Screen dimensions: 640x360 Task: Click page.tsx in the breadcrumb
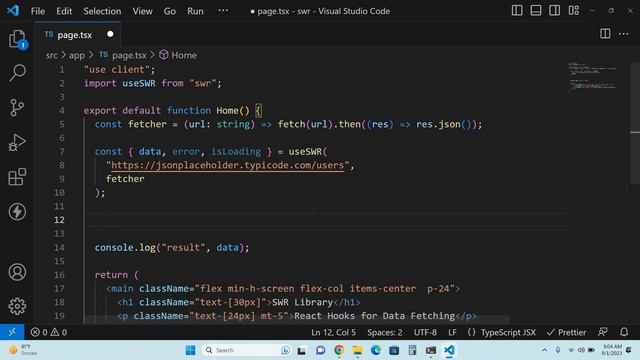tap(129, 55)
